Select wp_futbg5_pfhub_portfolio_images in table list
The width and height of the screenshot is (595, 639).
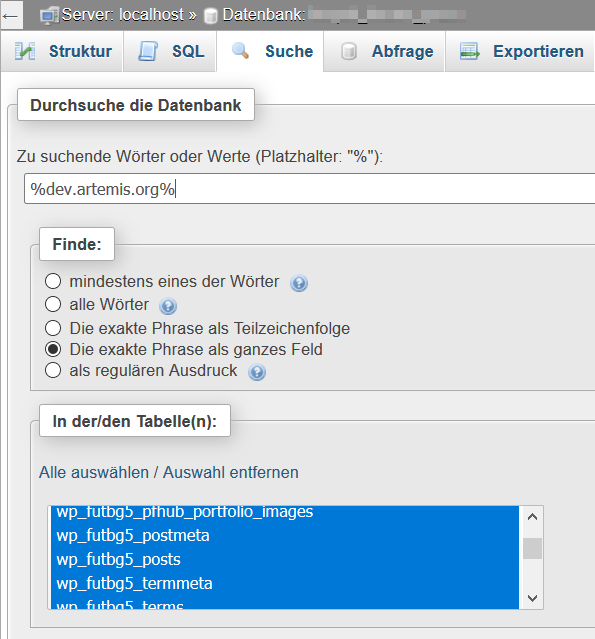tap(284, 513)
